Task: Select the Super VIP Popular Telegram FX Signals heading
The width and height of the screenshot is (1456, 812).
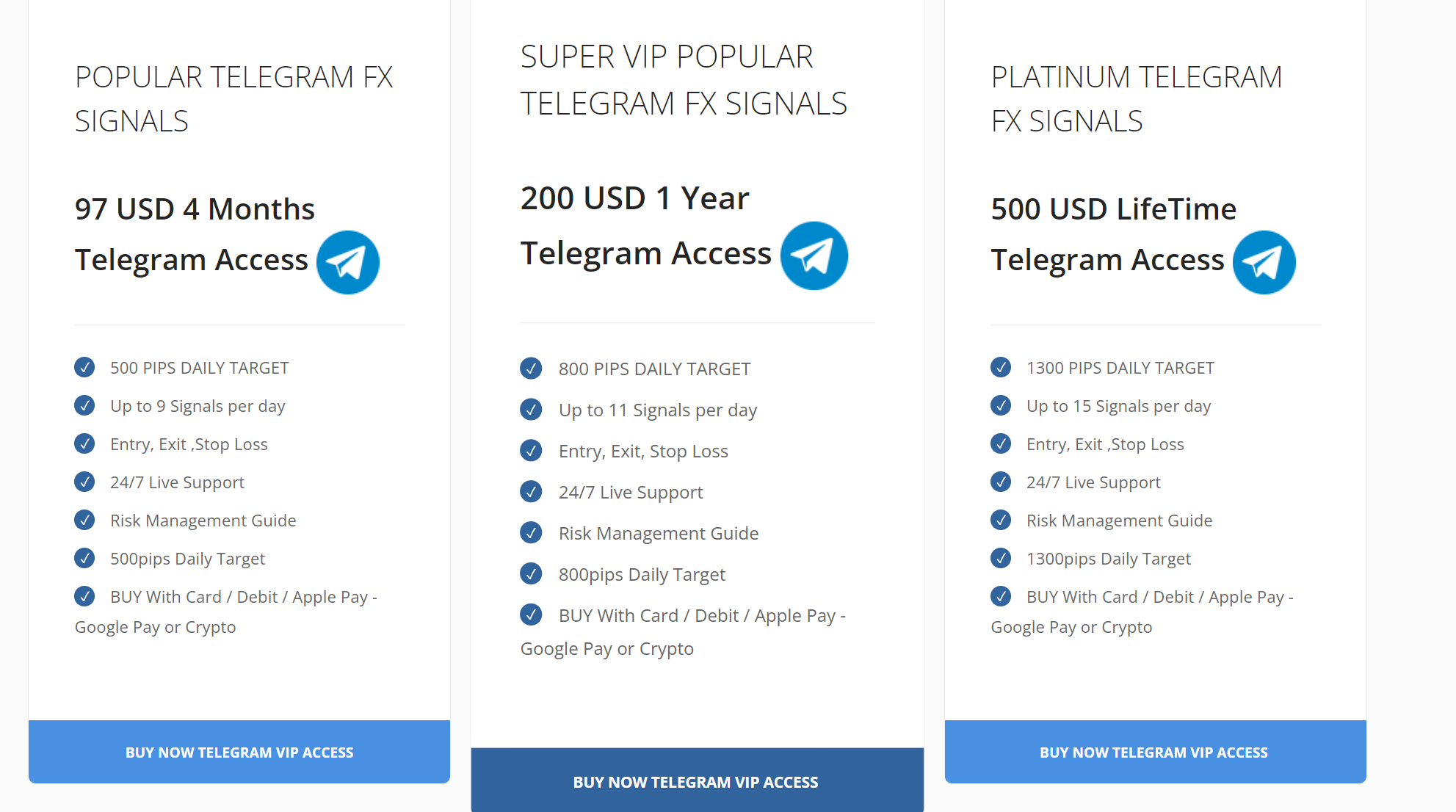Action: point(684,80)
